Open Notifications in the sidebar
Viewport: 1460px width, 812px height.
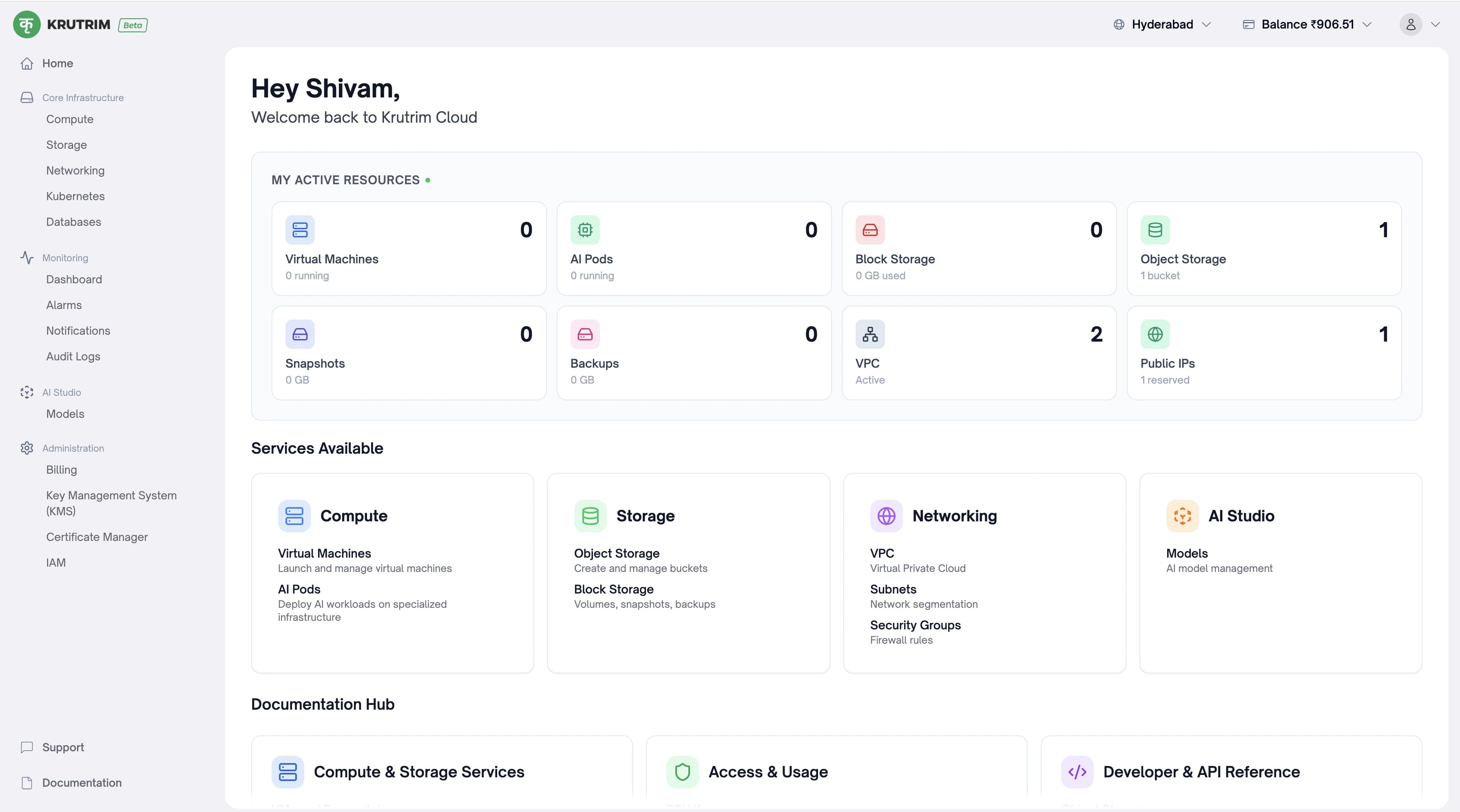click(78, 331)
